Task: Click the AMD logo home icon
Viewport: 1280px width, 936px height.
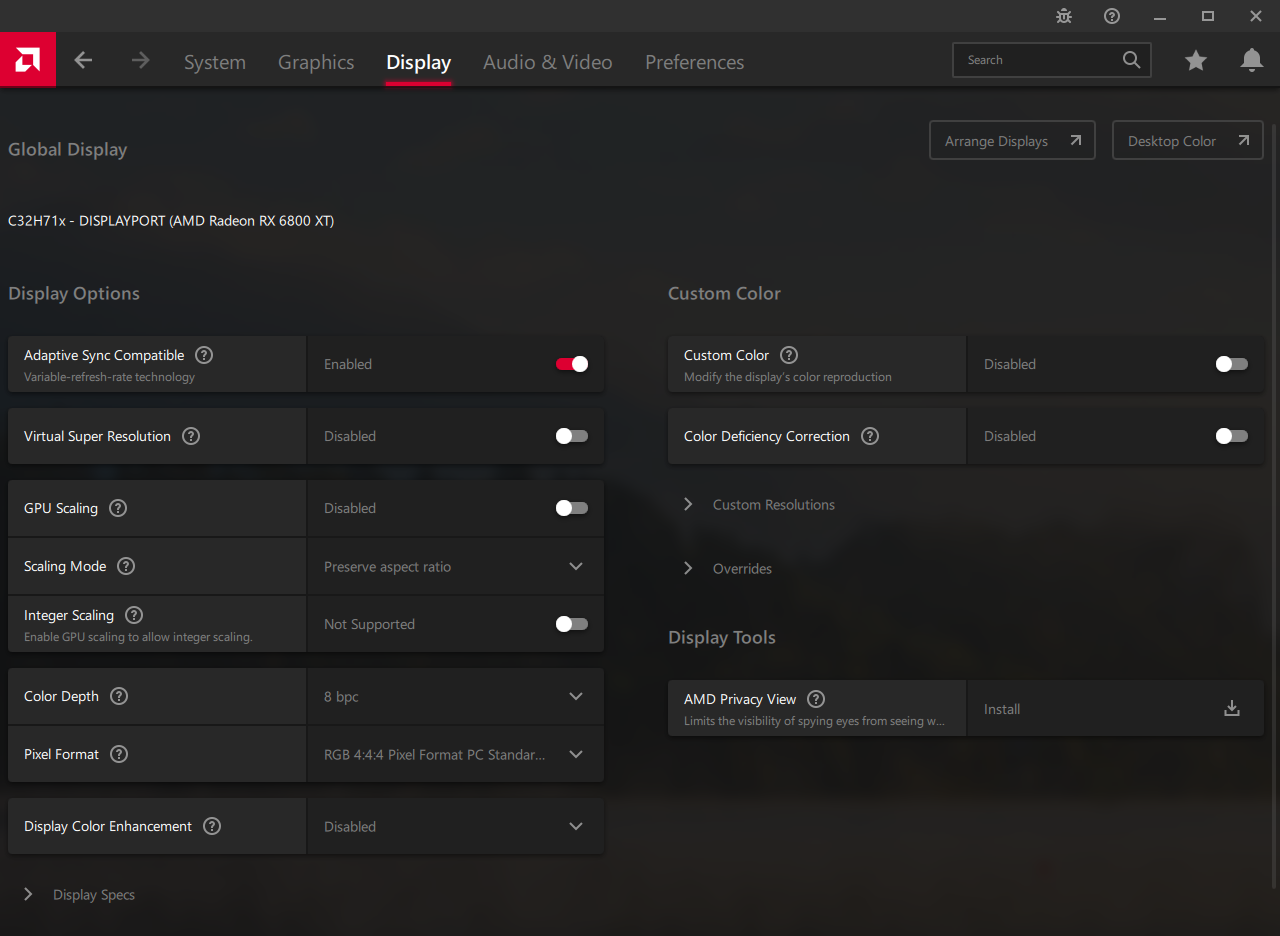Action: tap(27, 60)
